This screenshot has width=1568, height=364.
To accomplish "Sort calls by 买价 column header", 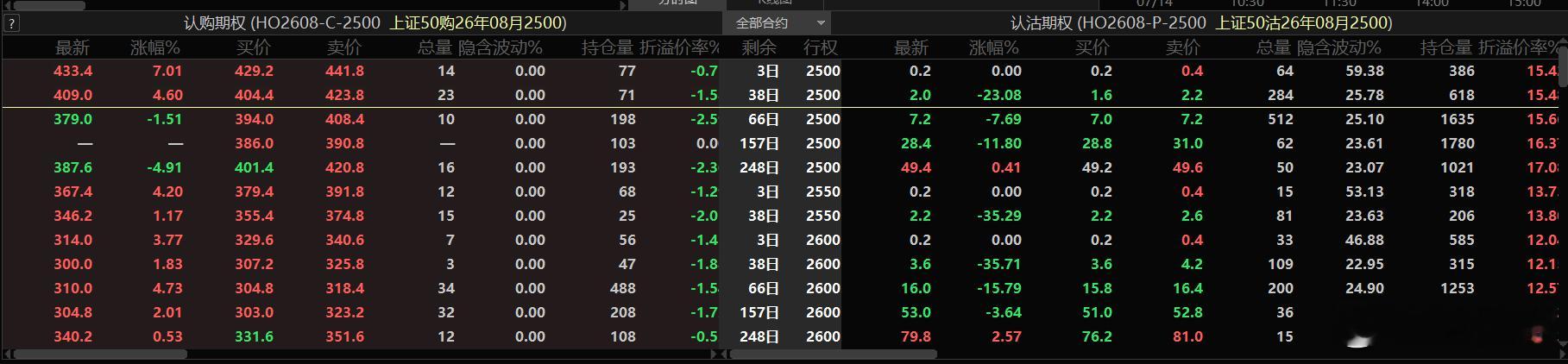I will coord(254,47).
